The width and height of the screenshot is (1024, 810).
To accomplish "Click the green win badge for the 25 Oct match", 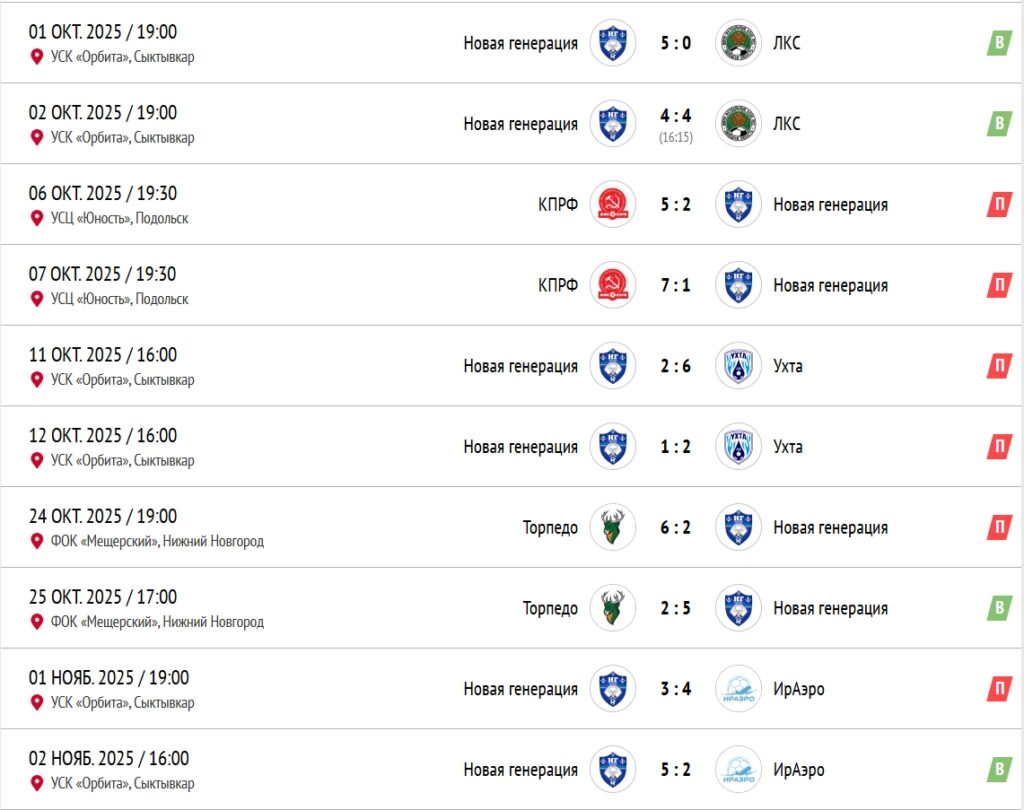I will click(x=999, y=608).
